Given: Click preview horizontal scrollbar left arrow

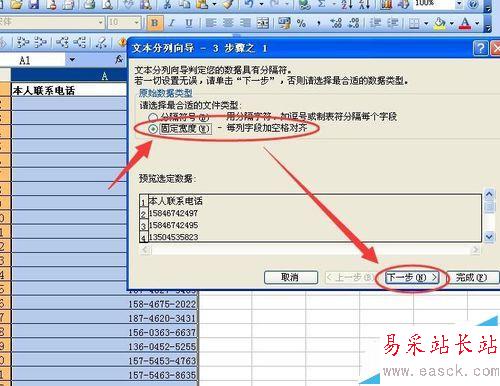Looking at the screenshot, I should (x=145, y=250).
